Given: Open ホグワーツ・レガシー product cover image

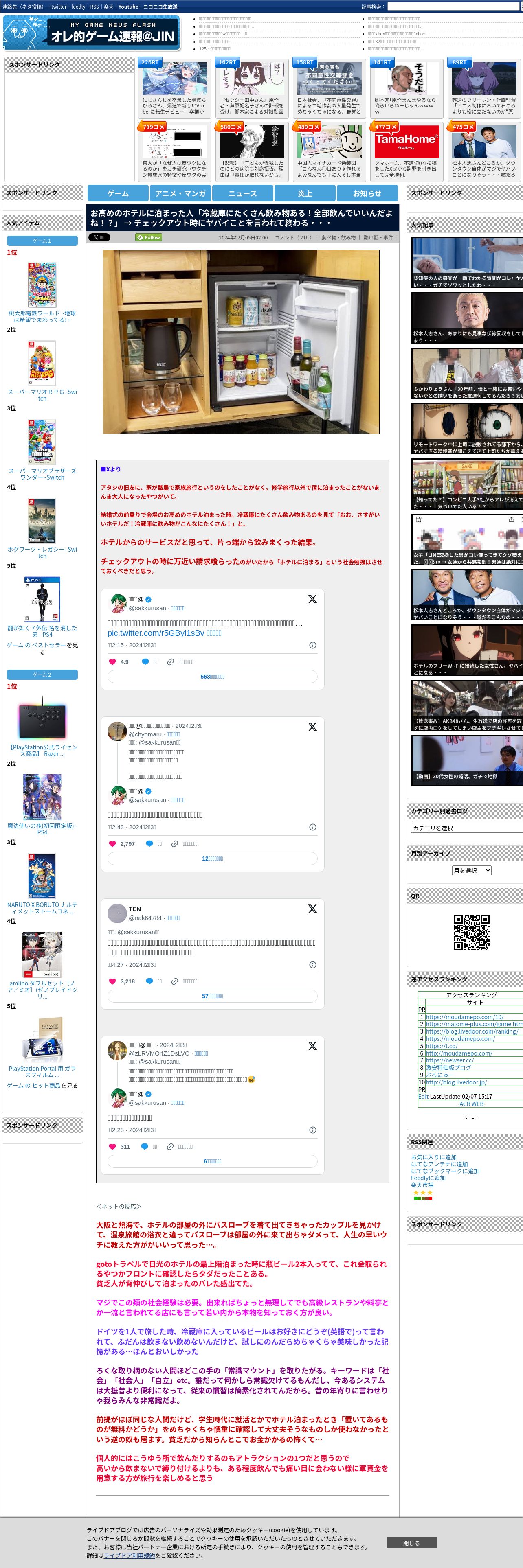Looking at the screenshot, I should (42, 521).
